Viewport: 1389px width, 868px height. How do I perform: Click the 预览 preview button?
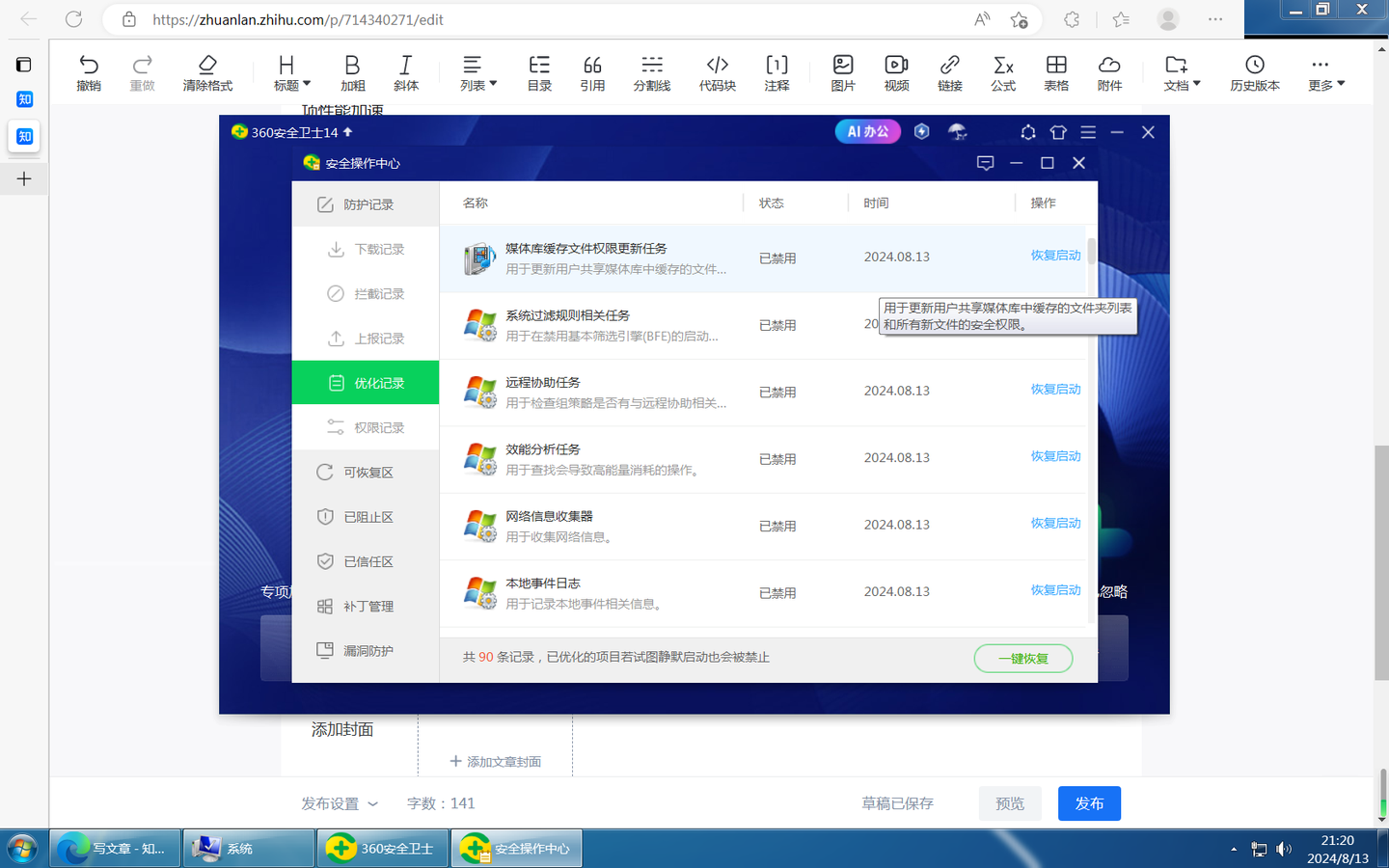(1010, 803)
